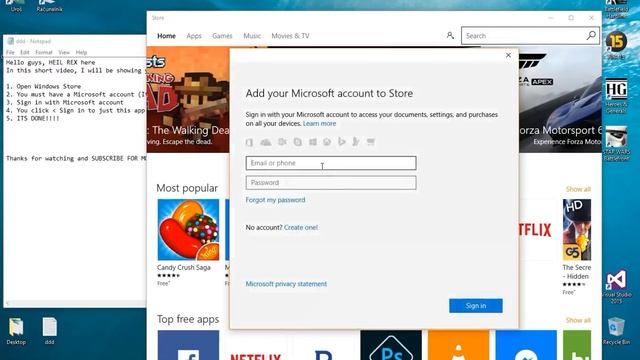Close the Microsoft account sign-in dialog

pos(508,55)
